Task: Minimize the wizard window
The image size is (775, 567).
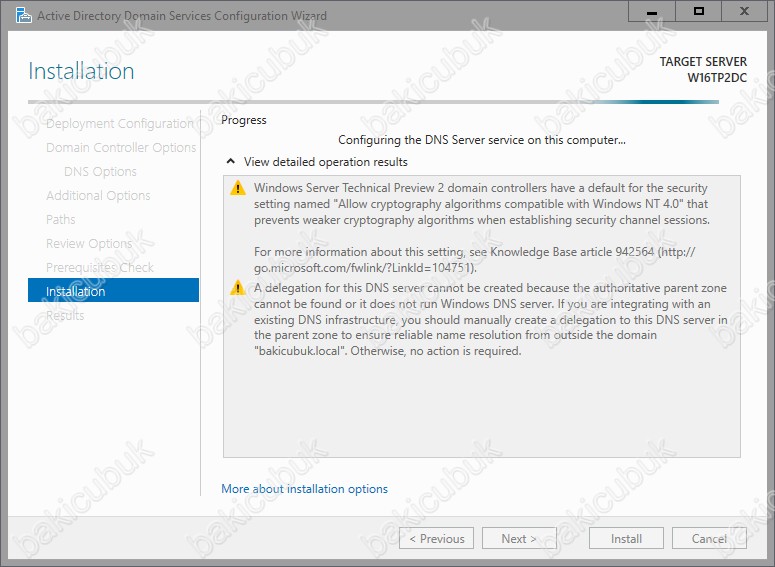Action: coord(652,11)
